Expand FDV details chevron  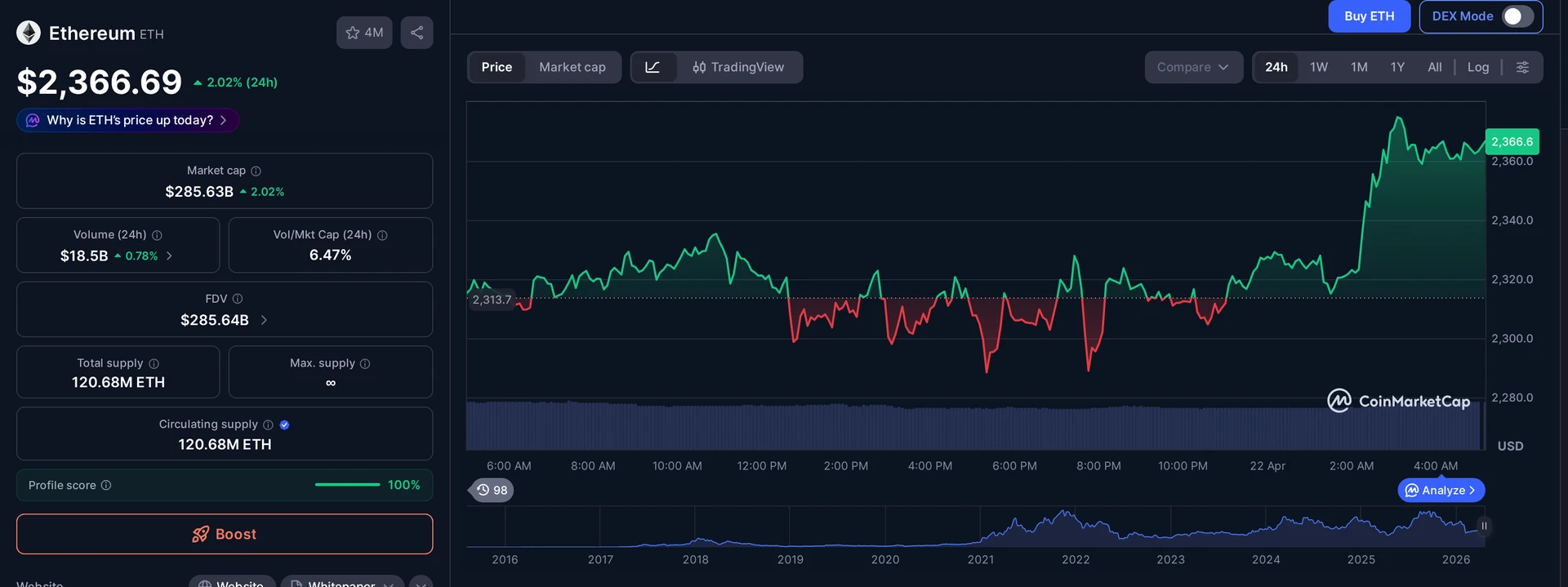click(264, 320)
